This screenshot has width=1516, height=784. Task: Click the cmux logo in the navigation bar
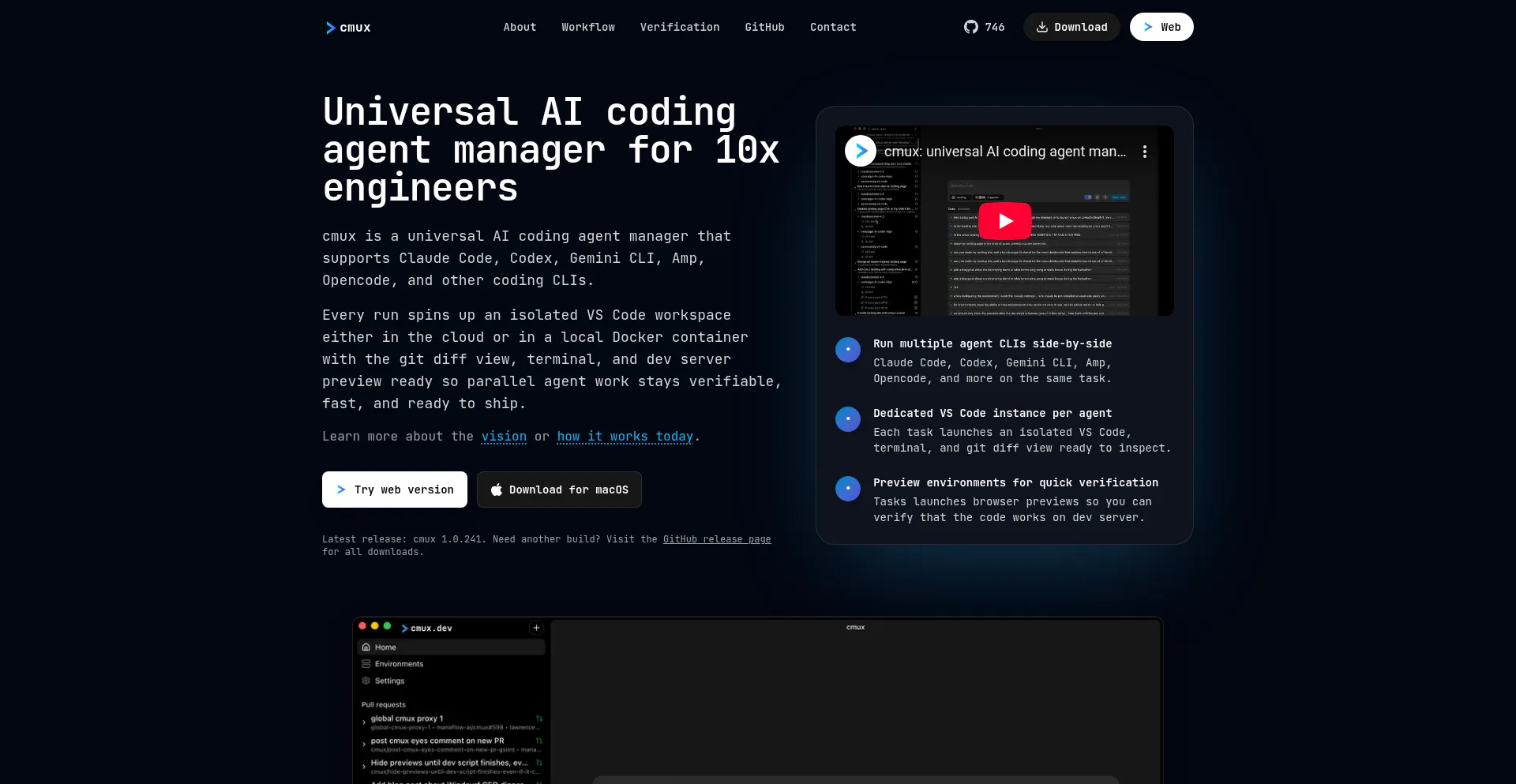(x=347, y=27)
